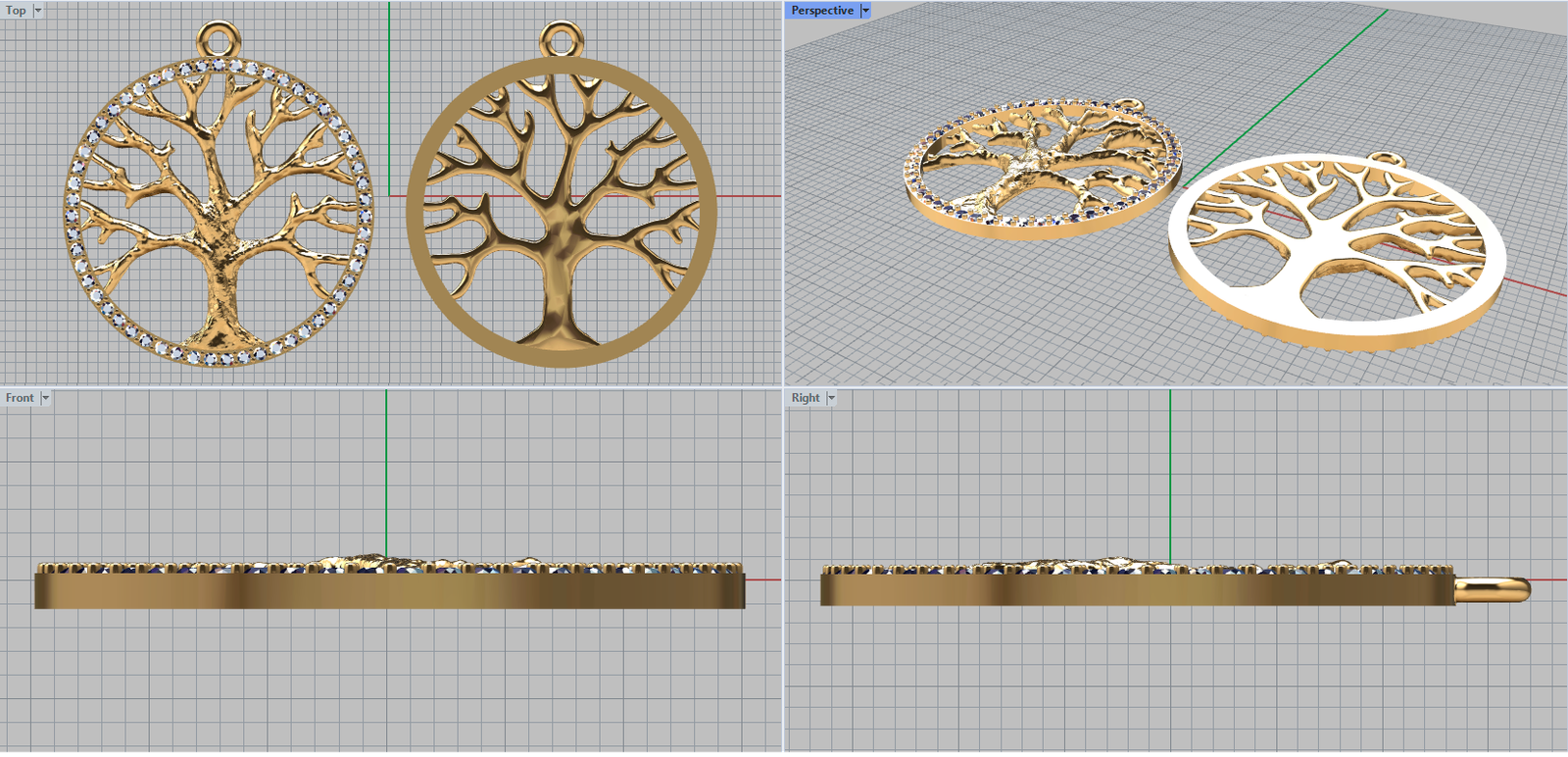This screenshot has height=757, width=1568.
Task: Click the bail loop of the diamond pendant in Top view
Action: click(x=220, y=39)
